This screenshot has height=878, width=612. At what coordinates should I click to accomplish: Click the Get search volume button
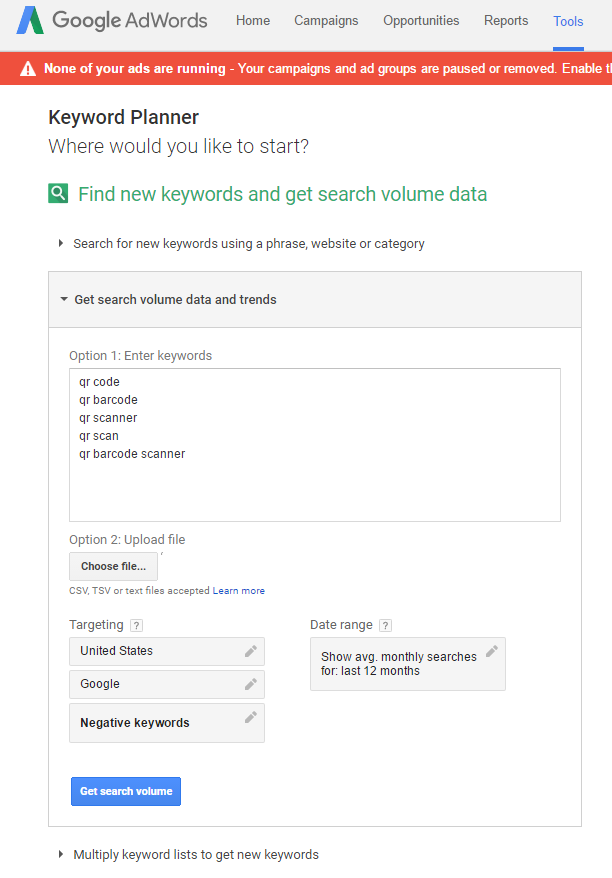(126, 791)
